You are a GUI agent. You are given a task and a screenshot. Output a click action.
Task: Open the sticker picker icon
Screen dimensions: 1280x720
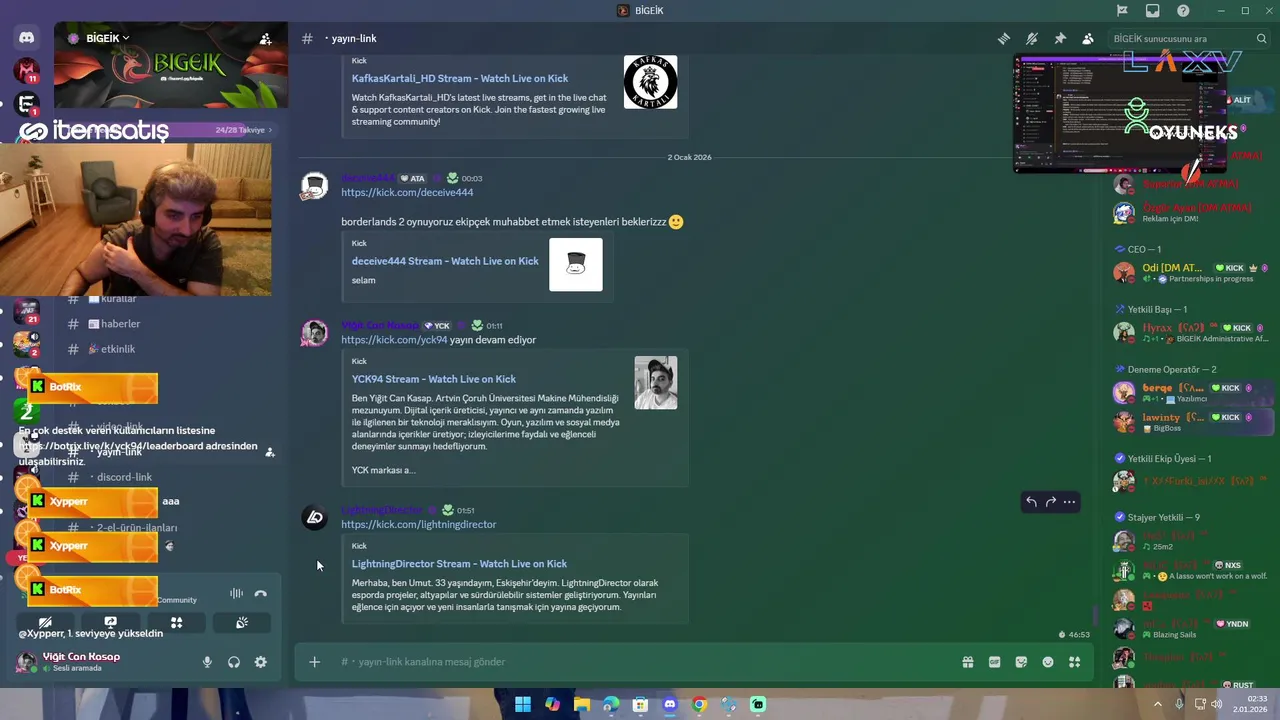point(1021,662)
